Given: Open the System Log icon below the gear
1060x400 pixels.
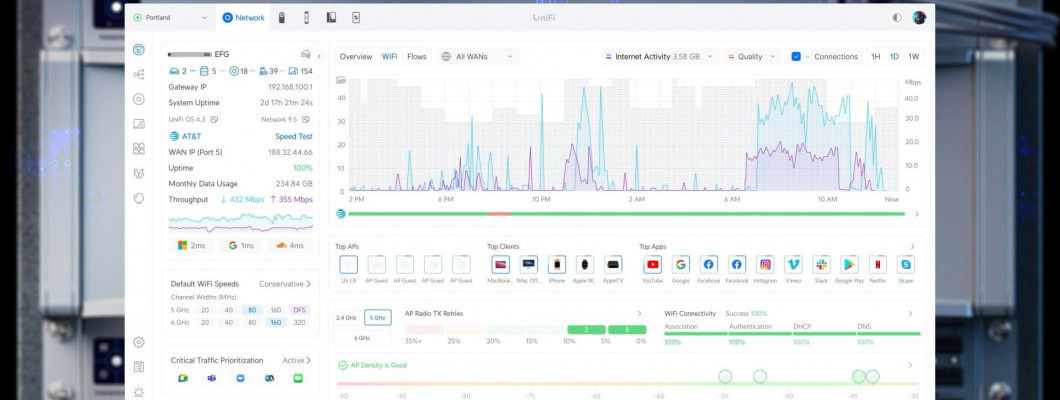Looking at the screenshot, I should (139, 367).
